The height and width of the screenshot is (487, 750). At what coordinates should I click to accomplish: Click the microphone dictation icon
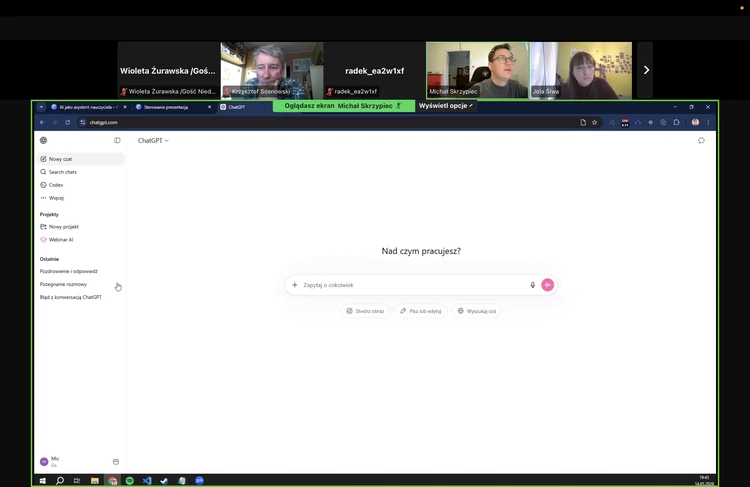[532, 285]
